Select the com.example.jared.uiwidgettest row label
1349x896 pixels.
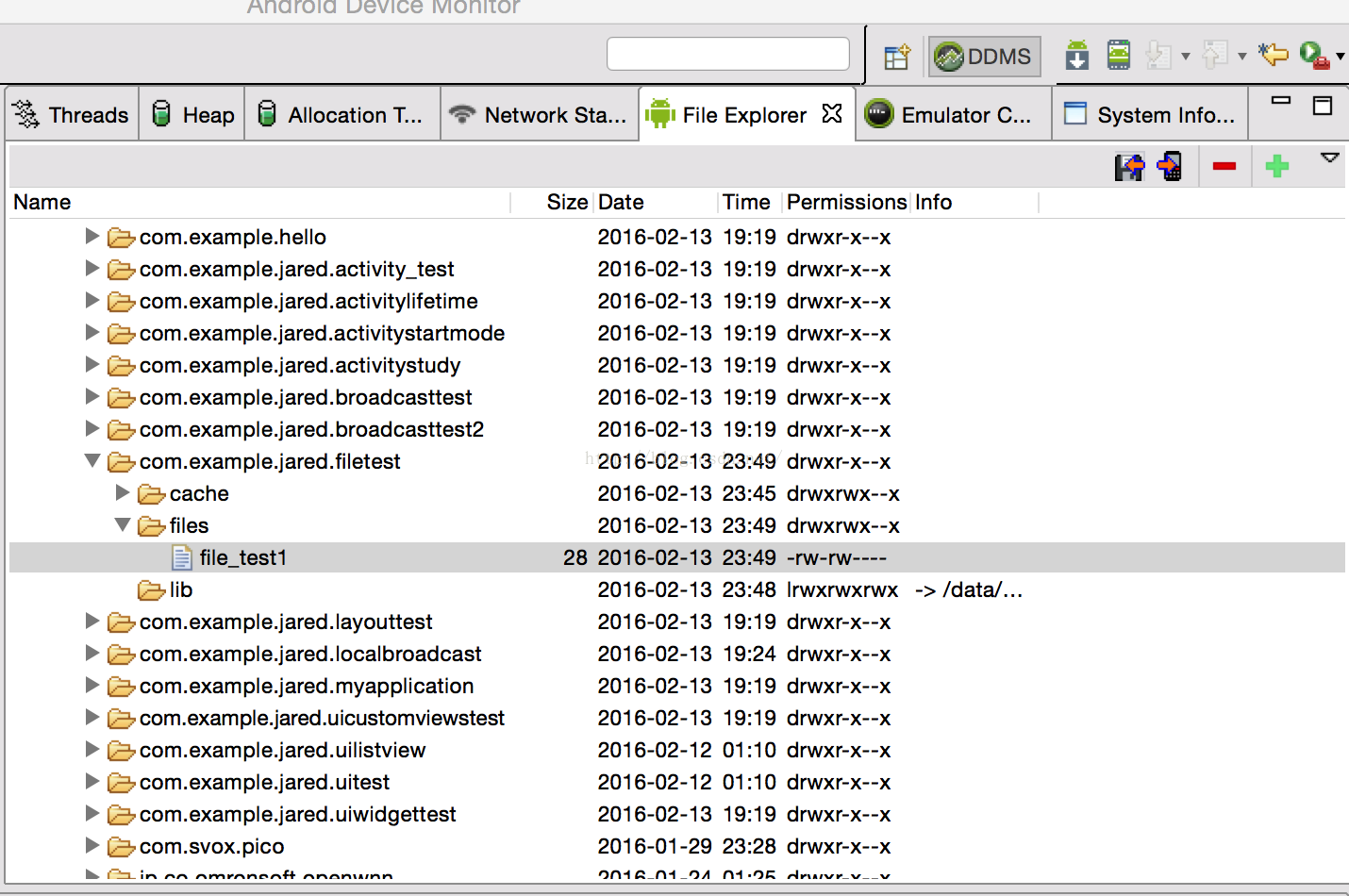pyautogui.click(x=298, y=814)
